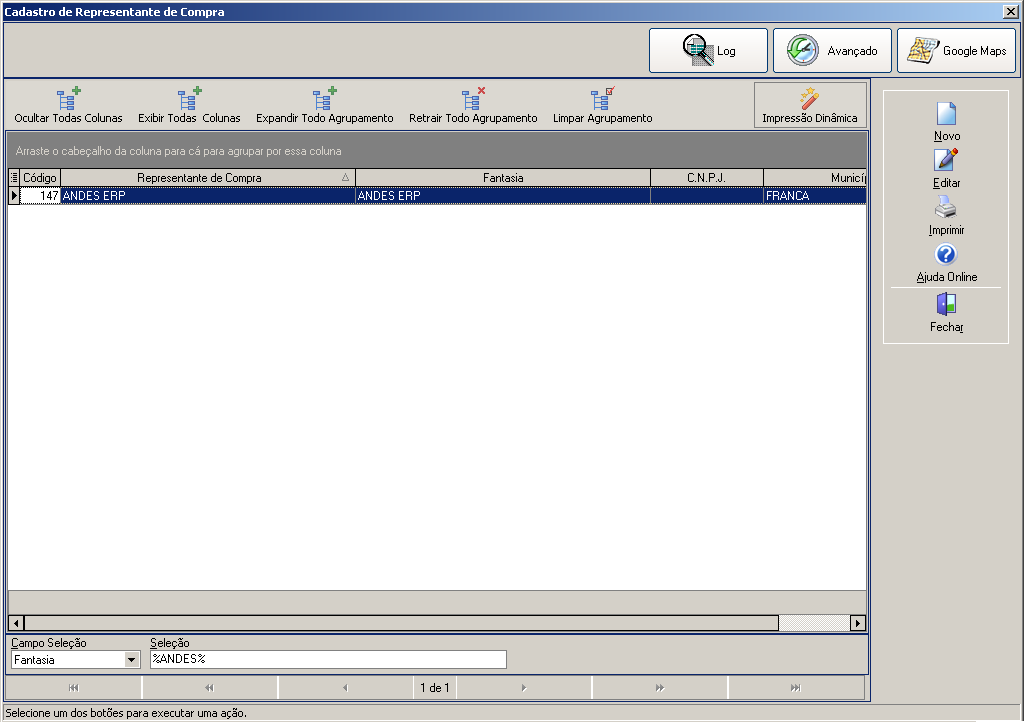Click the Código column header
The width and height of the screenshot is (1027, 722).
[x=40, y=178]
